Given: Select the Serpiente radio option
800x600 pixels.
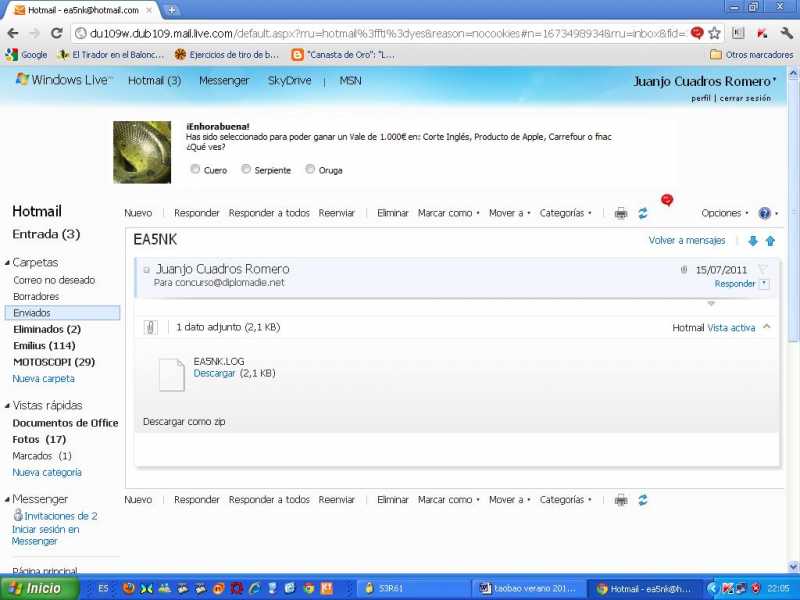Looking at the screenshot, I should point(246,169).
